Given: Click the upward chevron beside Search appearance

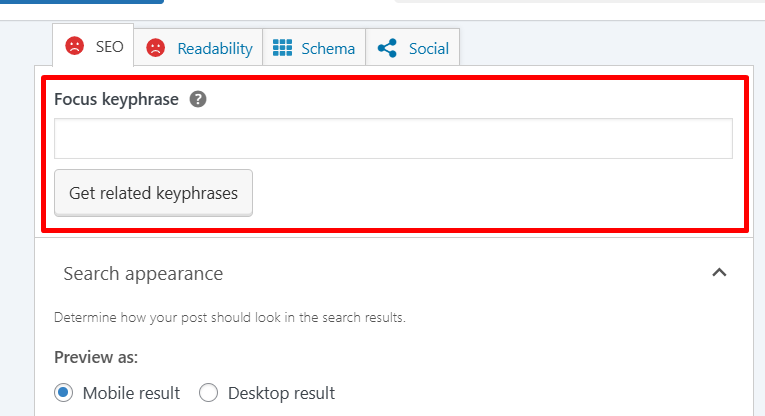Looking at the screenshot, I should [x=718, y=273].
